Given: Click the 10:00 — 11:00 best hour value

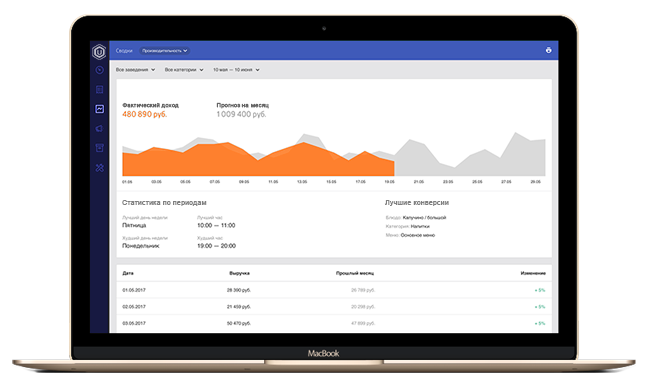Looking at the screenshot, I should click(216, 225).
